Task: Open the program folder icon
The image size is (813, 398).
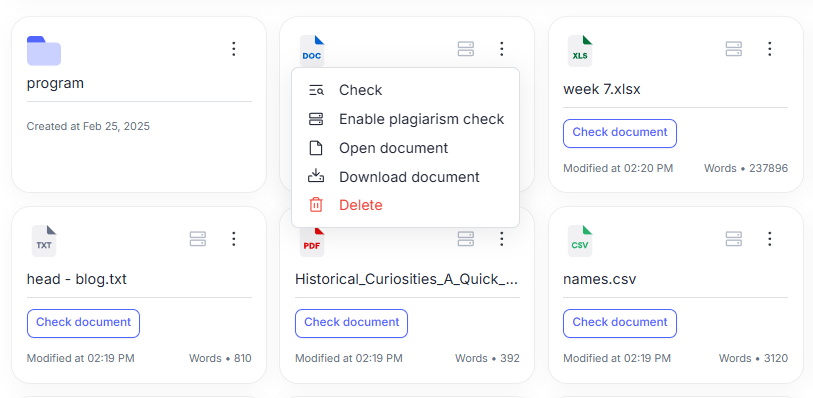Action: [44, 51]
